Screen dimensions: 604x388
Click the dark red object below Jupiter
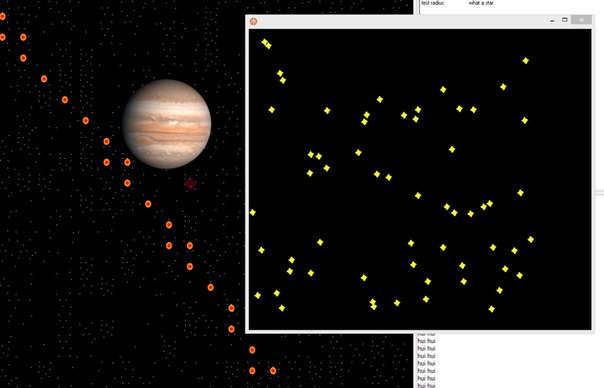190,183
